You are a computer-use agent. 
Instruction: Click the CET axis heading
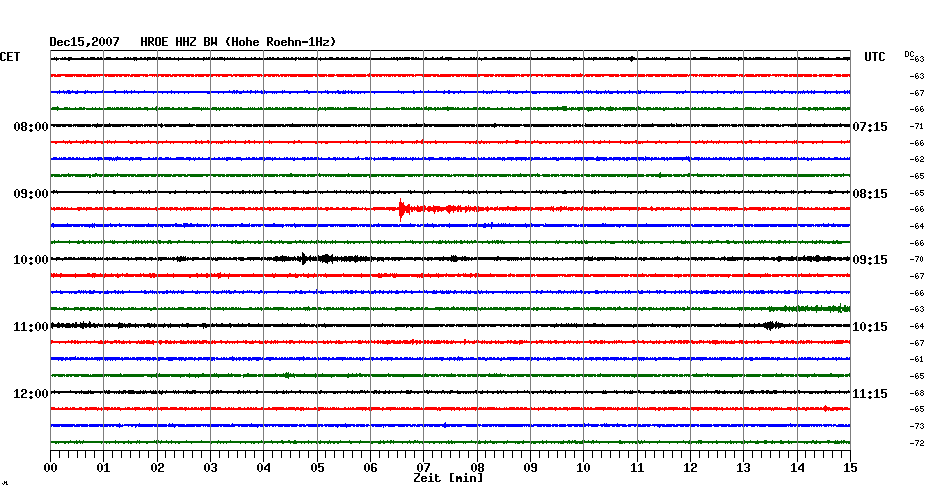[10, 57]
